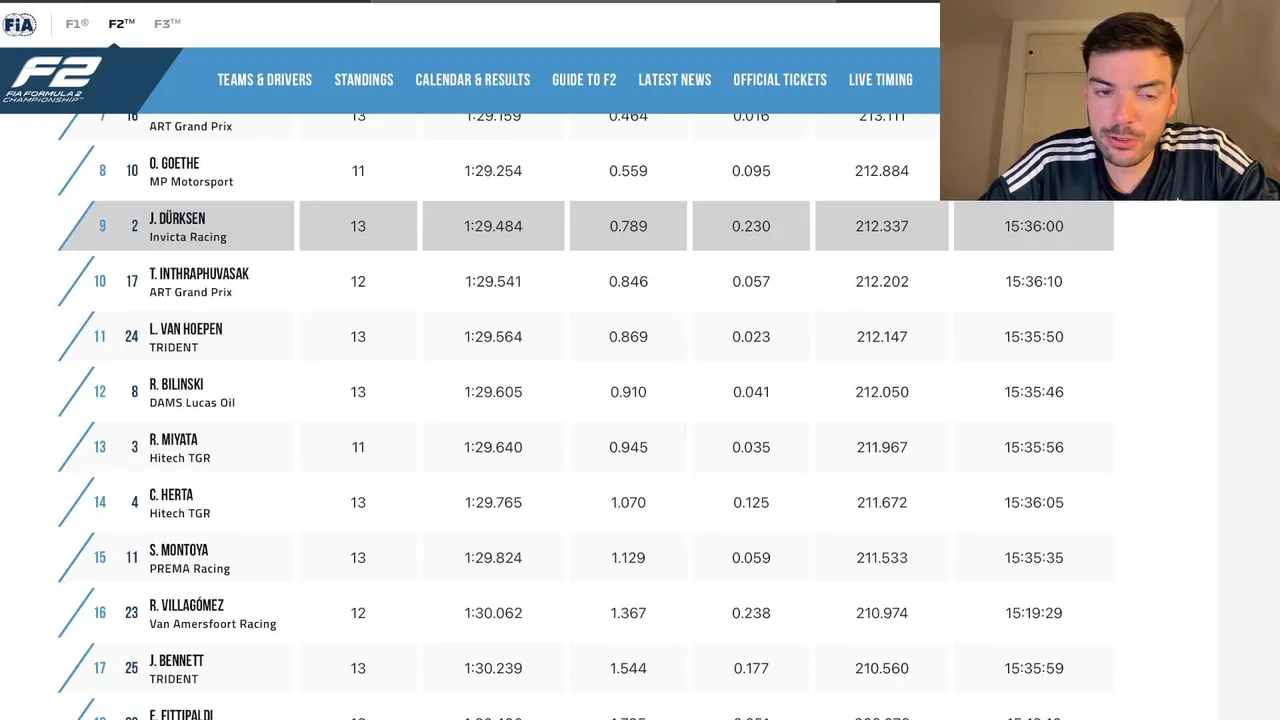This screenshot has width=1280, height=720.
Task: Switch to the F3 site tab
Action: click(x=167, y=24)
